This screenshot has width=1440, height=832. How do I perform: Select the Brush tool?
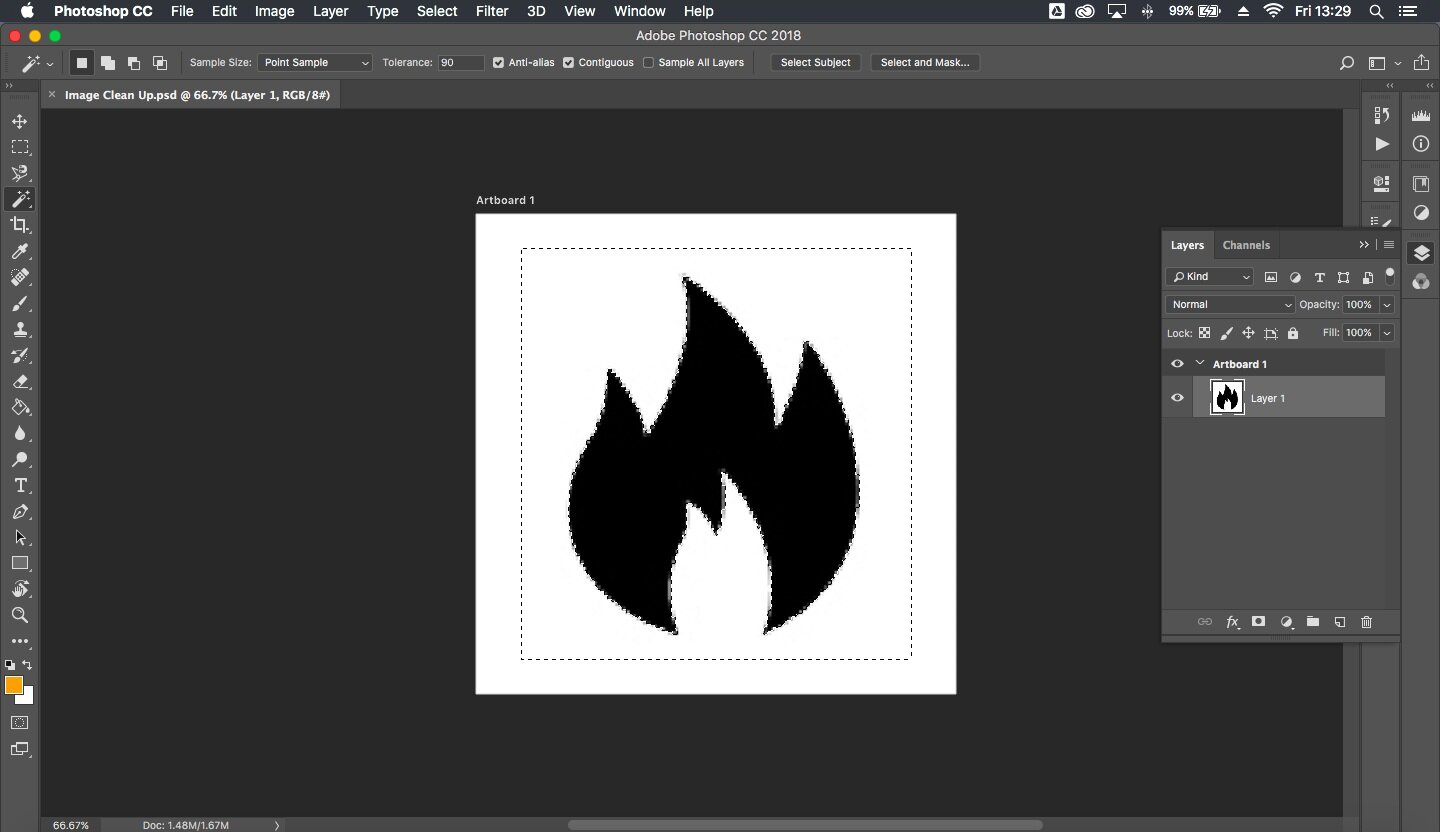19,303
